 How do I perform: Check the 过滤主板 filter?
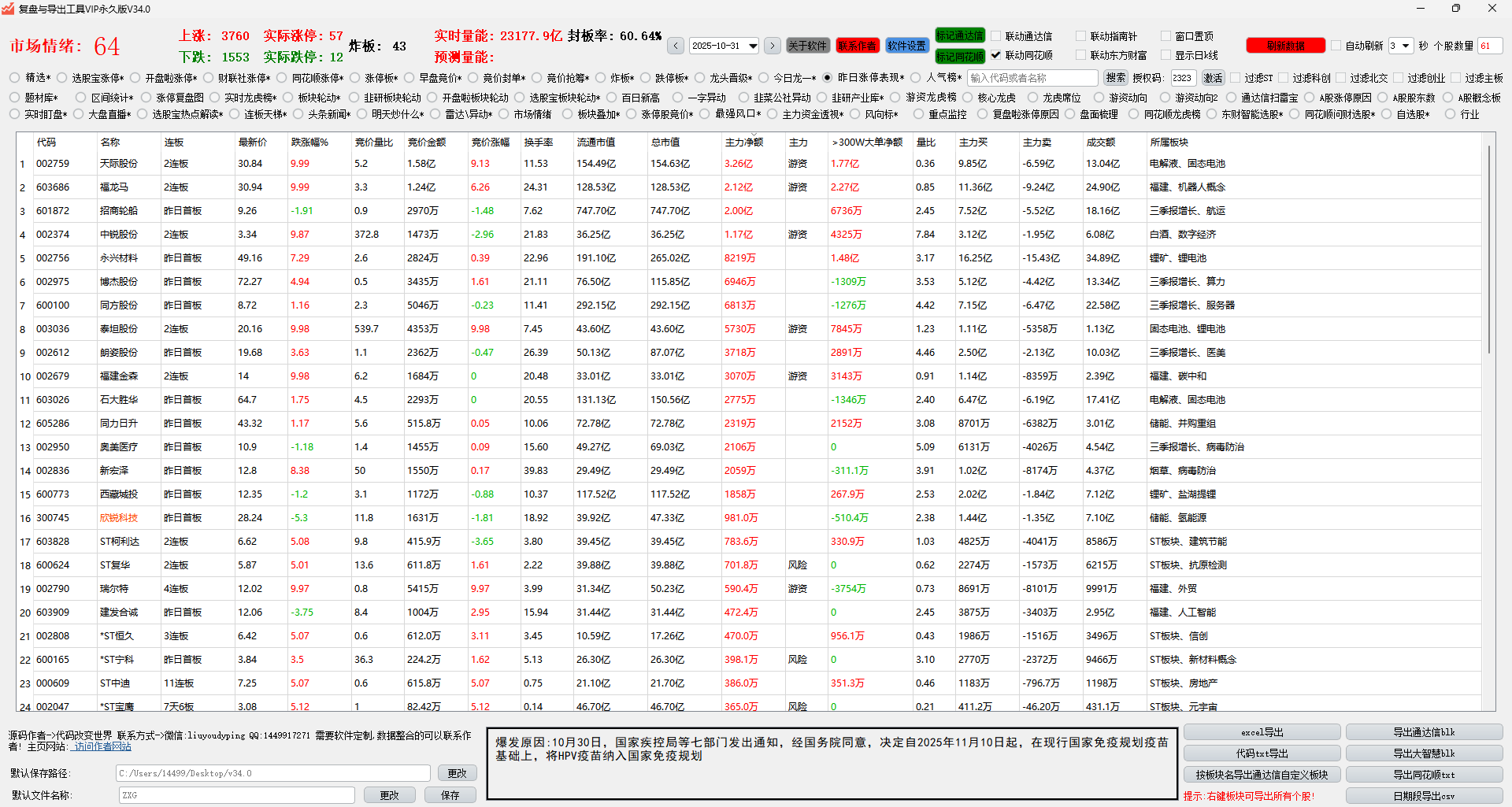pyautogui.click(x=1456, y=78)
